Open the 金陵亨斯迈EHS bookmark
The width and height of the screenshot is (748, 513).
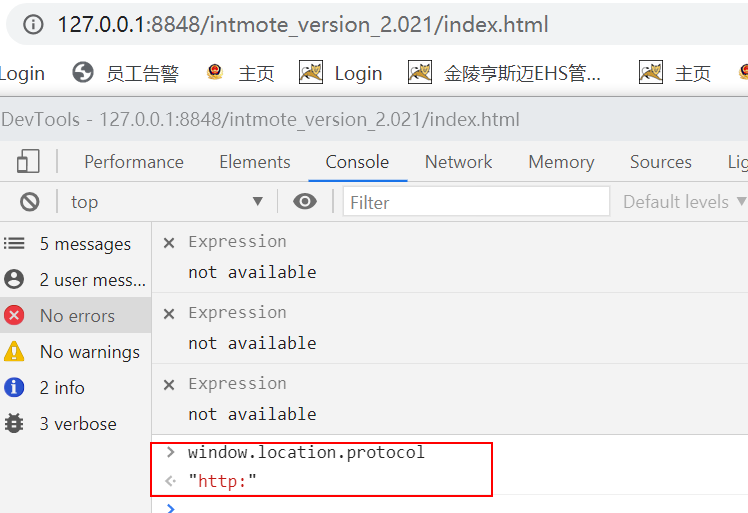[x=505, y=73]
